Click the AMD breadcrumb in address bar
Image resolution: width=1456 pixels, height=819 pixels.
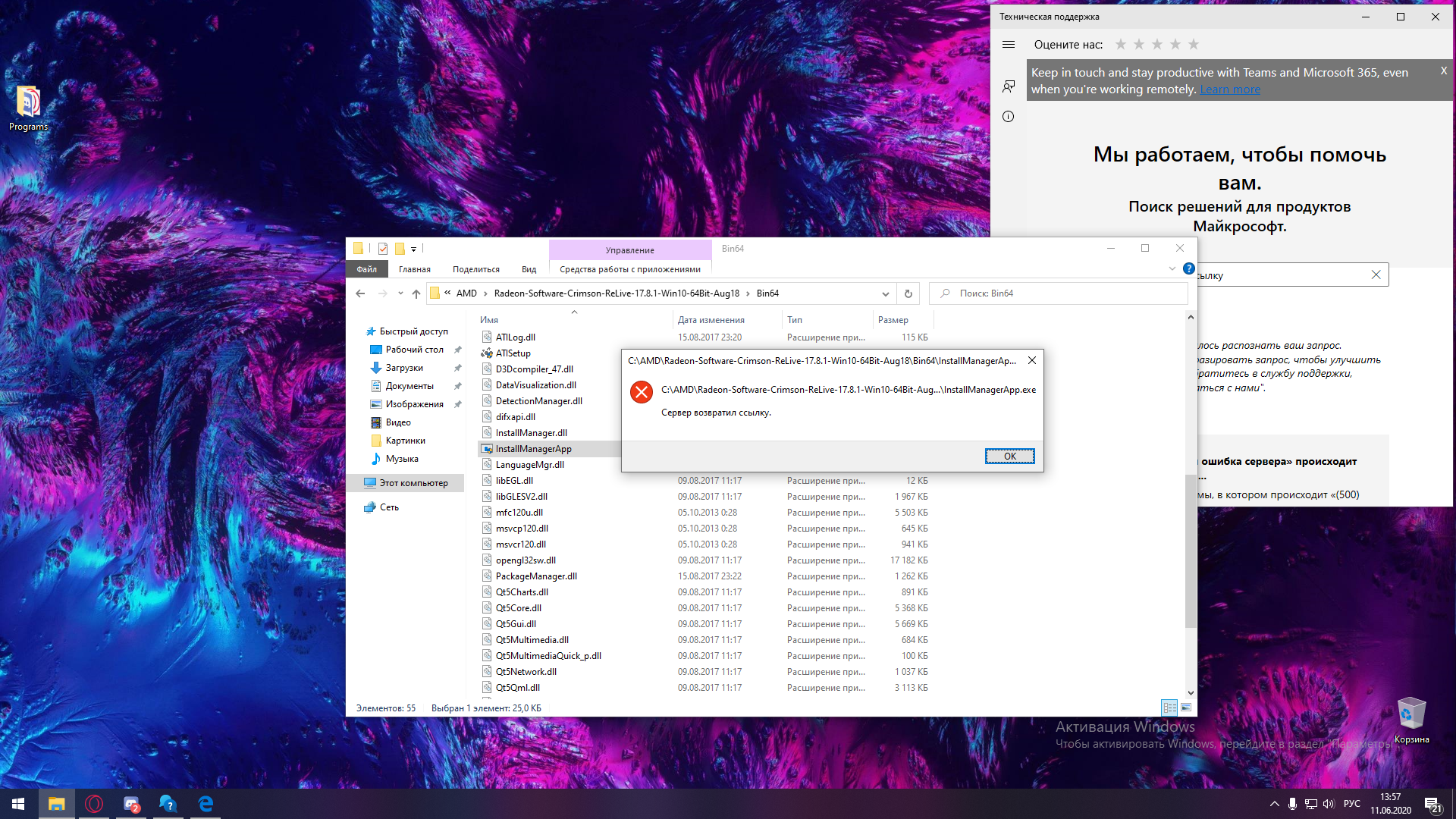pos(466,293)
